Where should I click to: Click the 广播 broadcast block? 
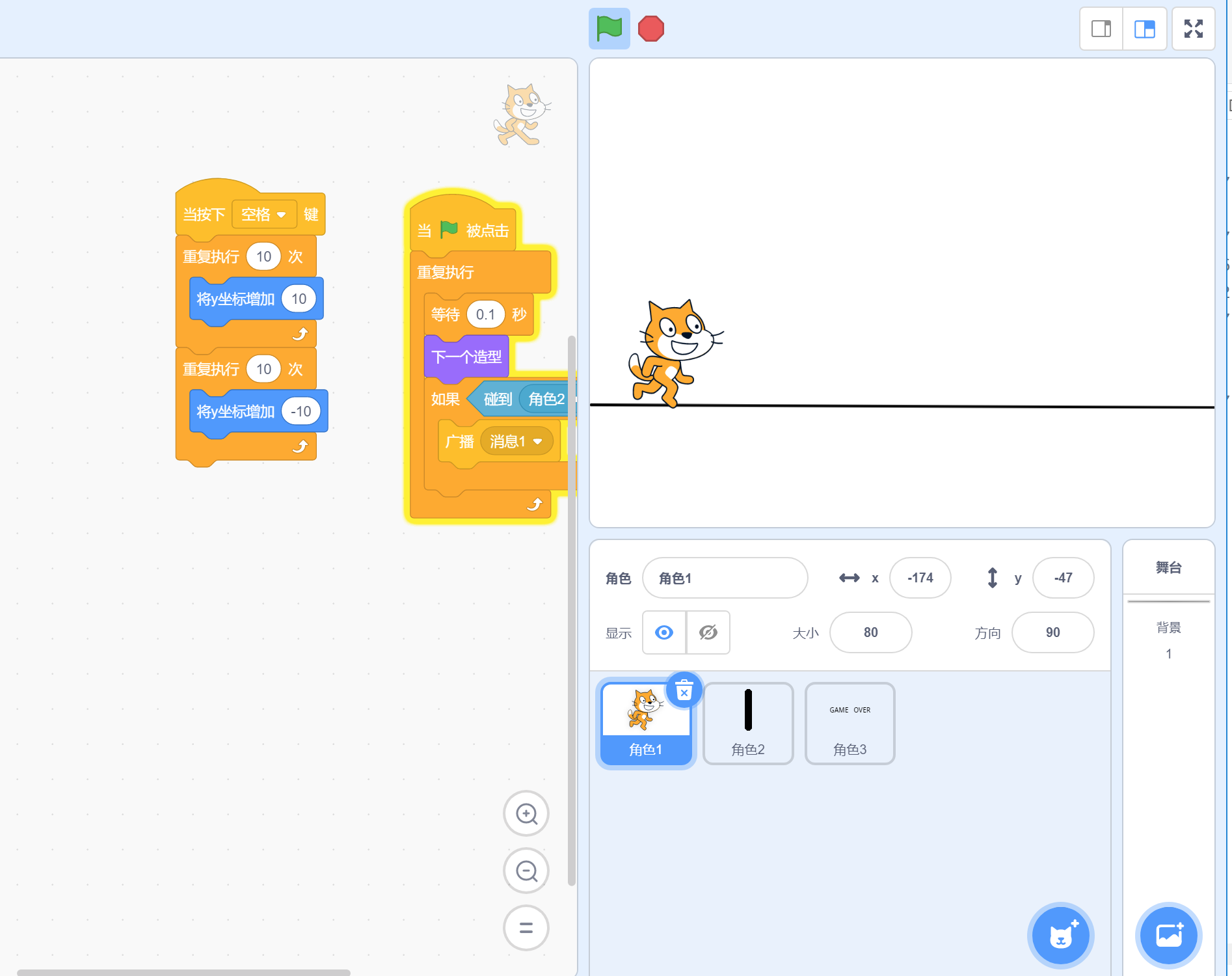coord(459,442)
